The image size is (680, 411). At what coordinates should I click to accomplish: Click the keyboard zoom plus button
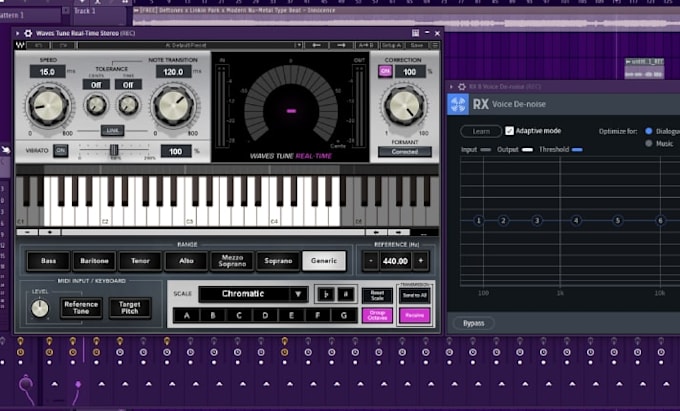(49, 232)
